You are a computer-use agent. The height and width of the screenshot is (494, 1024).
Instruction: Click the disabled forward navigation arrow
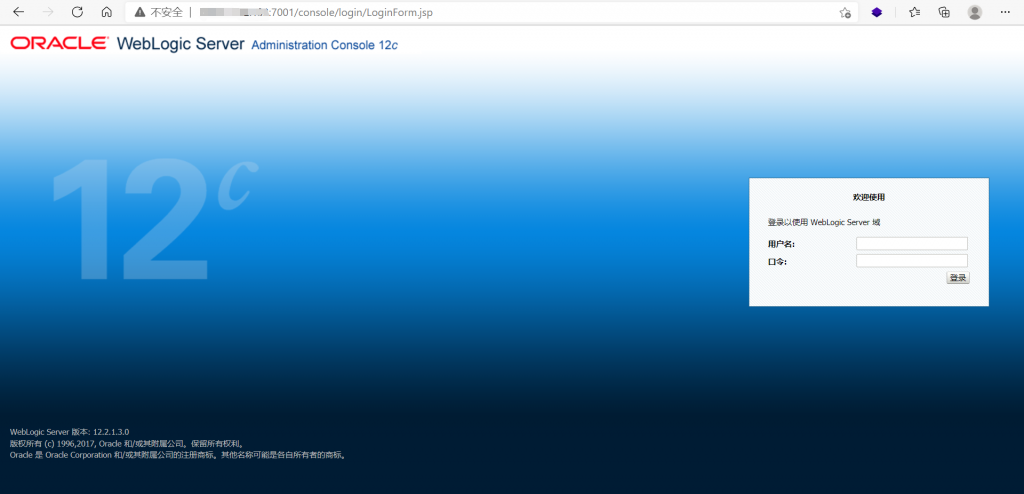pyautogui.click(x=48, y=12)
